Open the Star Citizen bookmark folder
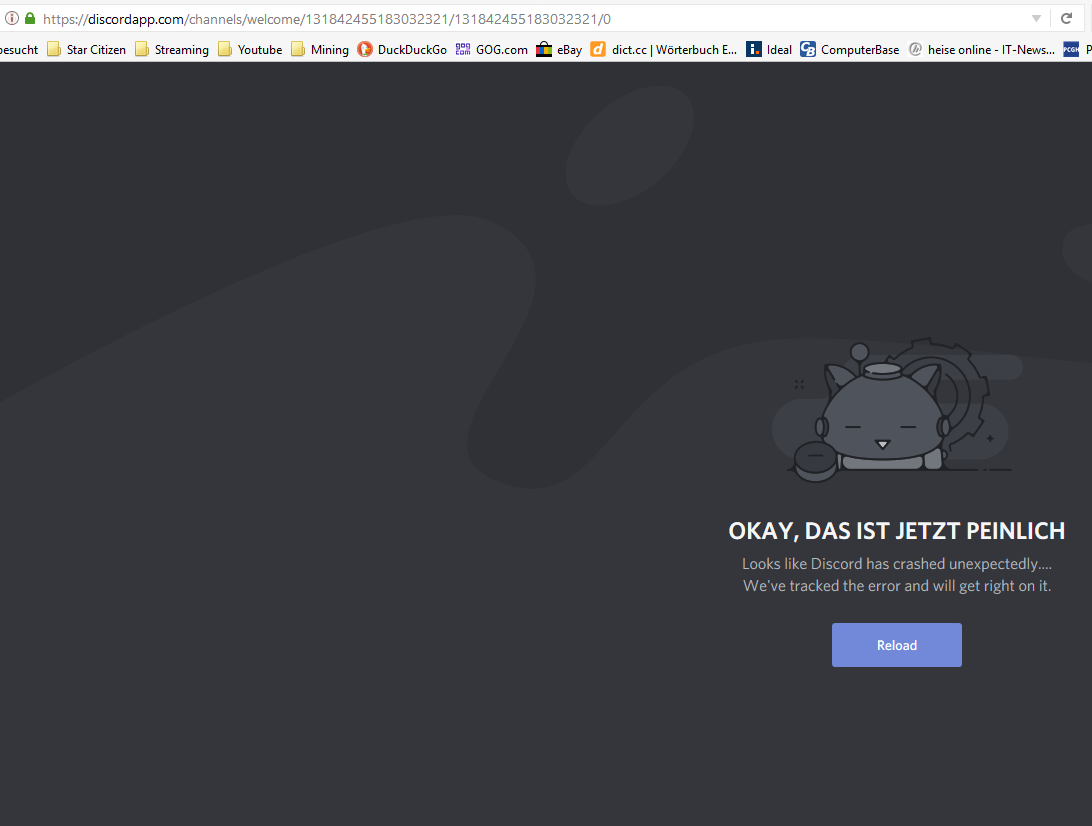This screenshot has width=1092, height=826. (x=86, y=49)
